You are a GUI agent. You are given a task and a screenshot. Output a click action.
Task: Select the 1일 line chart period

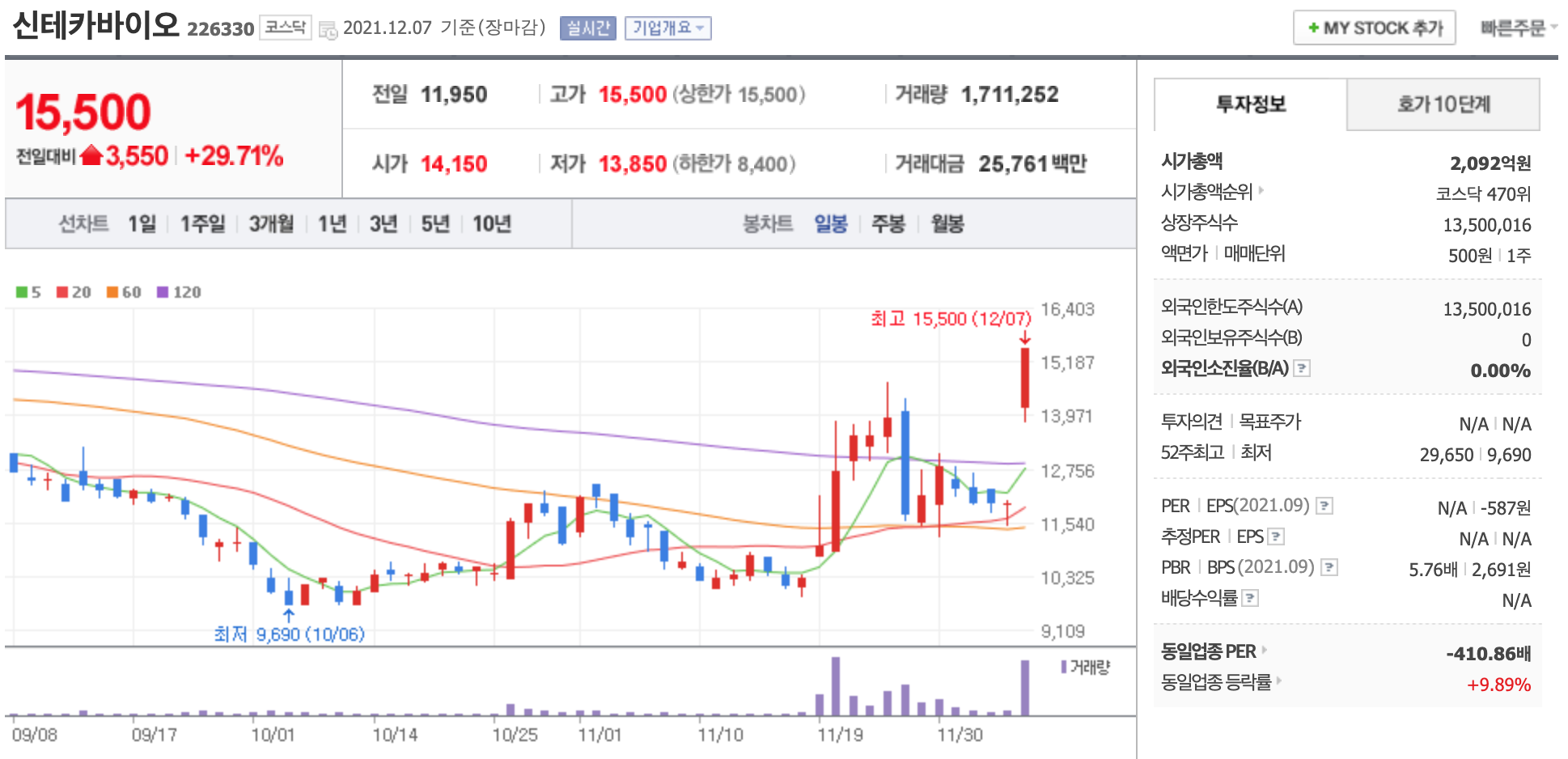click(142, 223)
